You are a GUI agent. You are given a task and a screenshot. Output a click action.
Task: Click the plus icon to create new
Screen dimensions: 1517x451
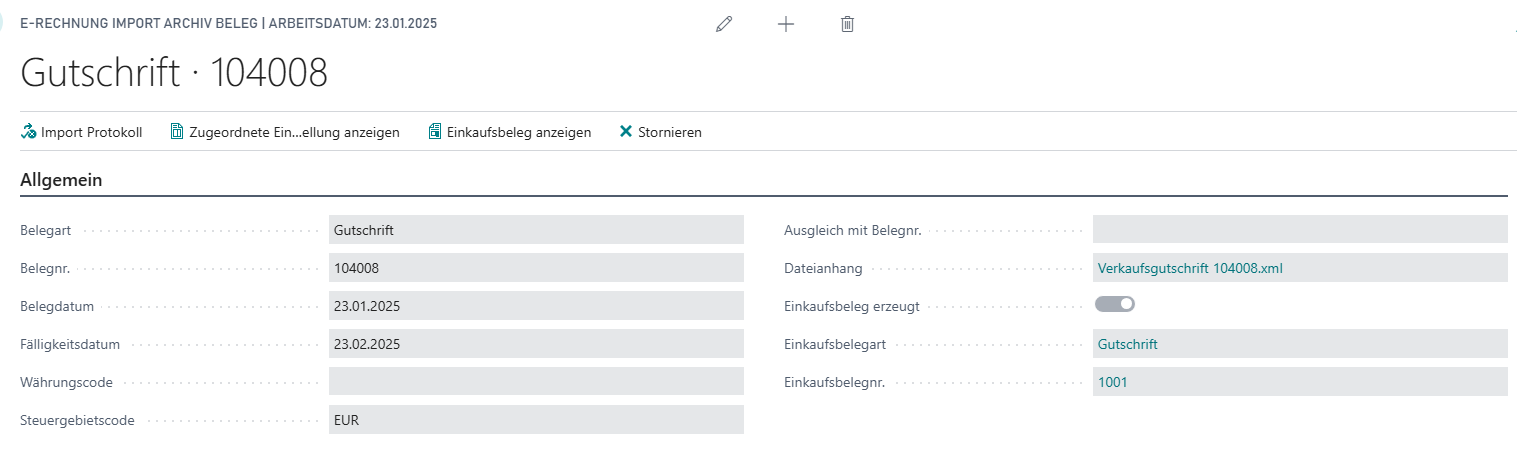pos(786,24)
